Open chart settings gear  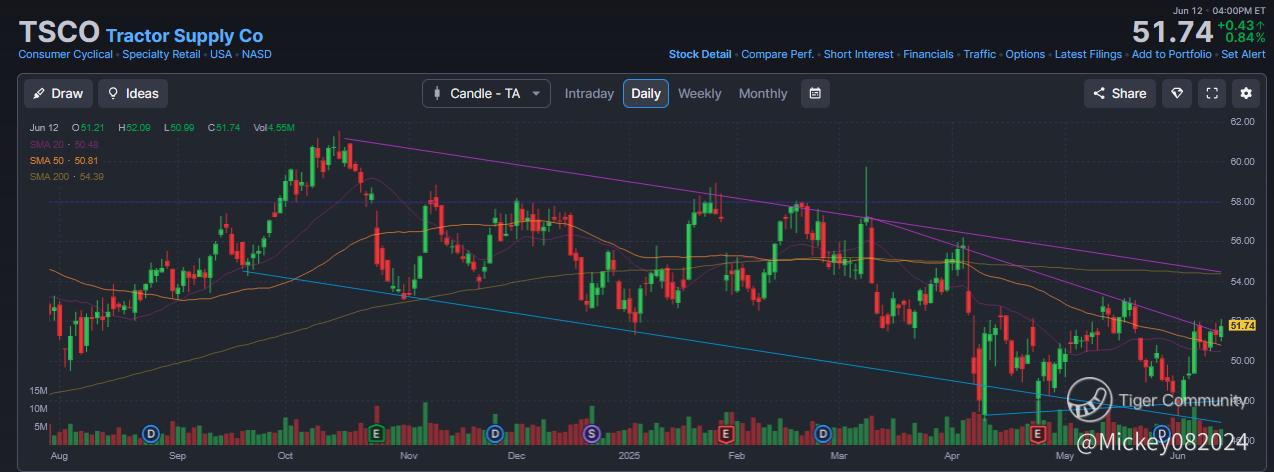(1246, 93)
